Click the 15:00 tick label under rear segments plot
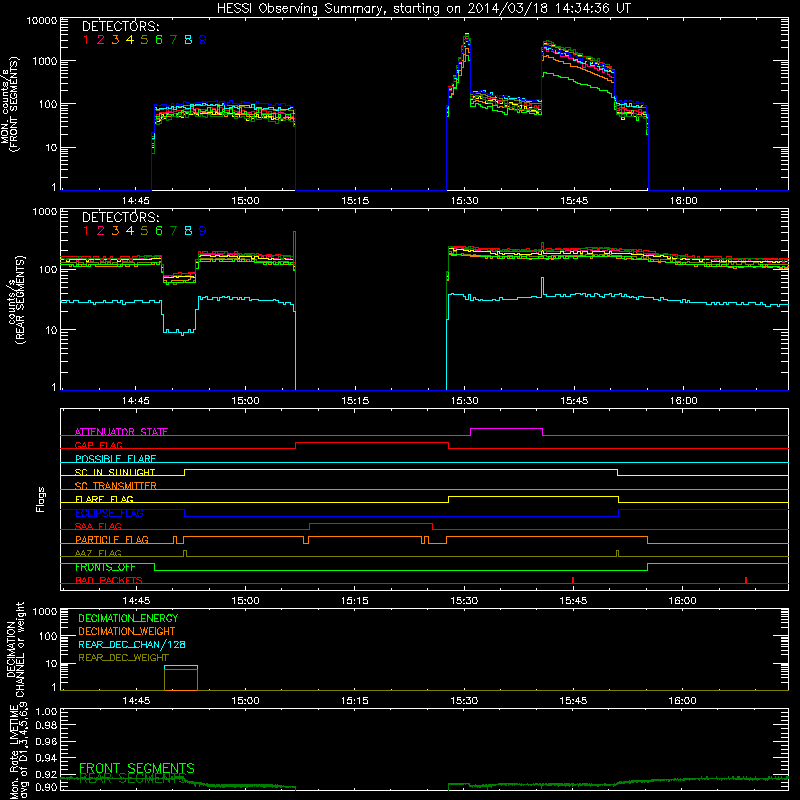The width and height of the screenshot is (800, 800). pyautogui.click(x=245, y=401)
